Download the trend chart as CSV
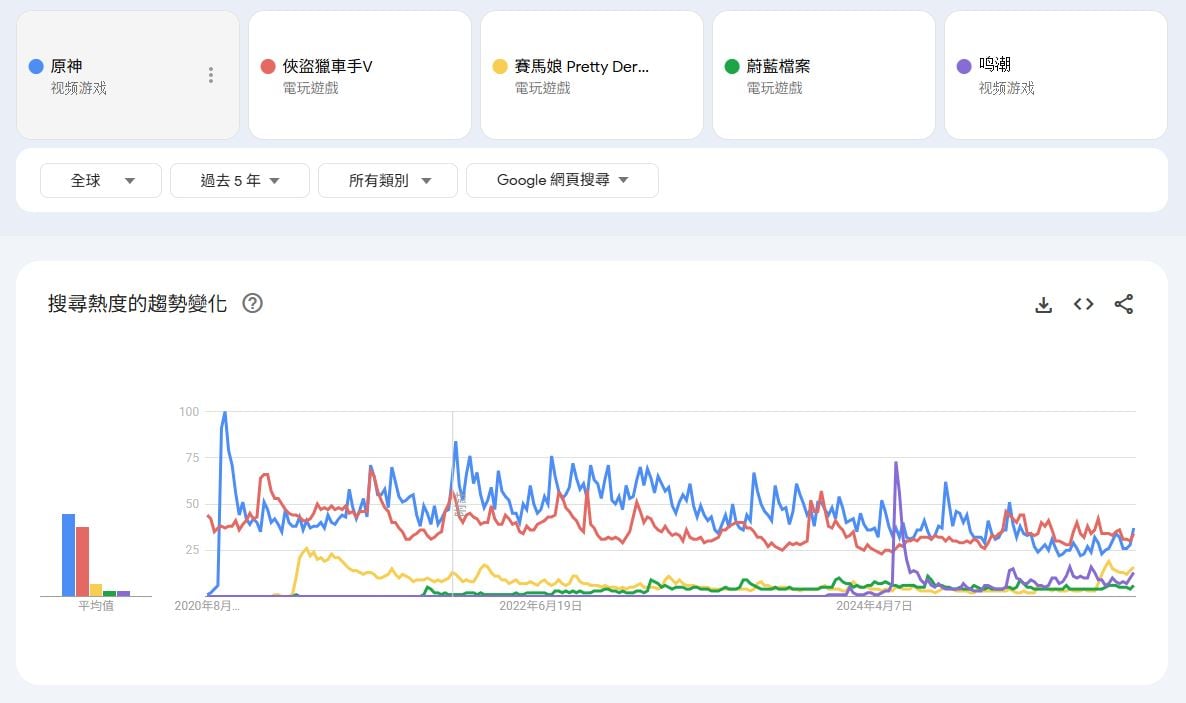 click(1043, 304)
